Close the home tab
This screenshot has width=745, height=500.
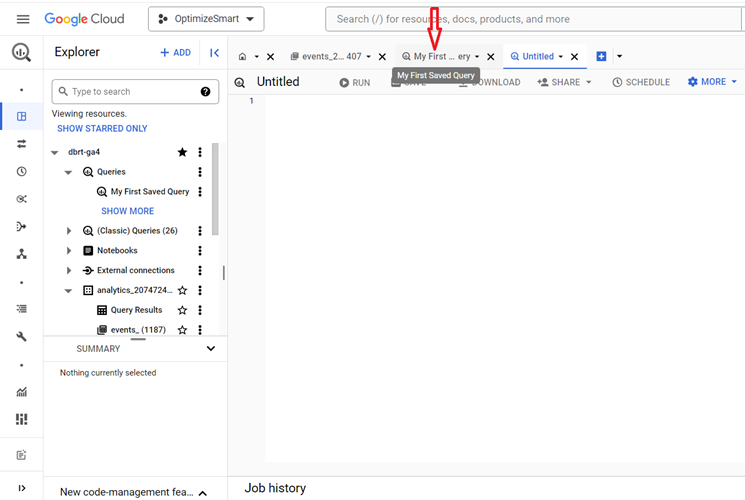(270, 57)
